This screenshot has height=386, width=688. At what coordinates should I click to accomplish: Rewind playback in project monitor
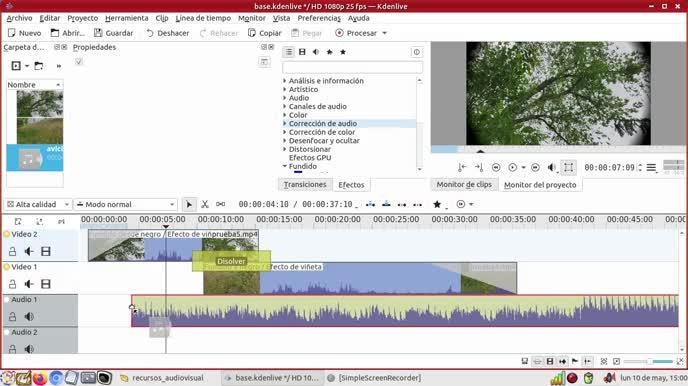496,168
